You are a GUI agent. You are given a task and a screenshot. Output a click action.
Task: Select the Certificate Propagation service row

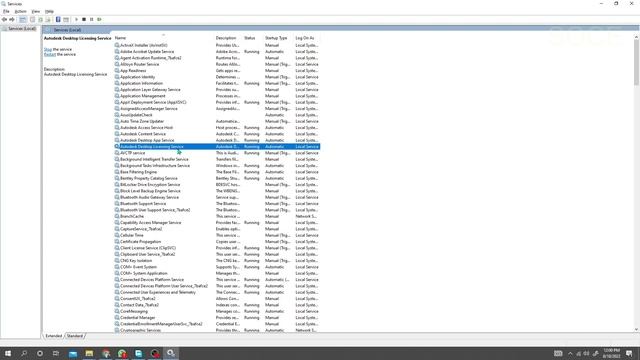[217, 242]
